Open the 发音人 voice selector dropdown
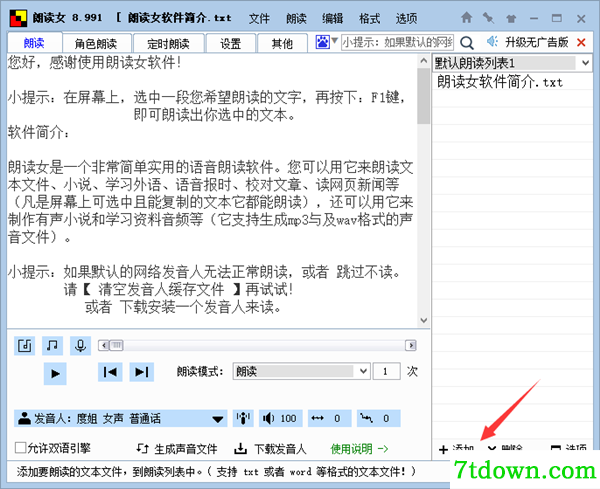Image resolution: width=600 pixels, height=489 pixels. [x=121, y=419]
